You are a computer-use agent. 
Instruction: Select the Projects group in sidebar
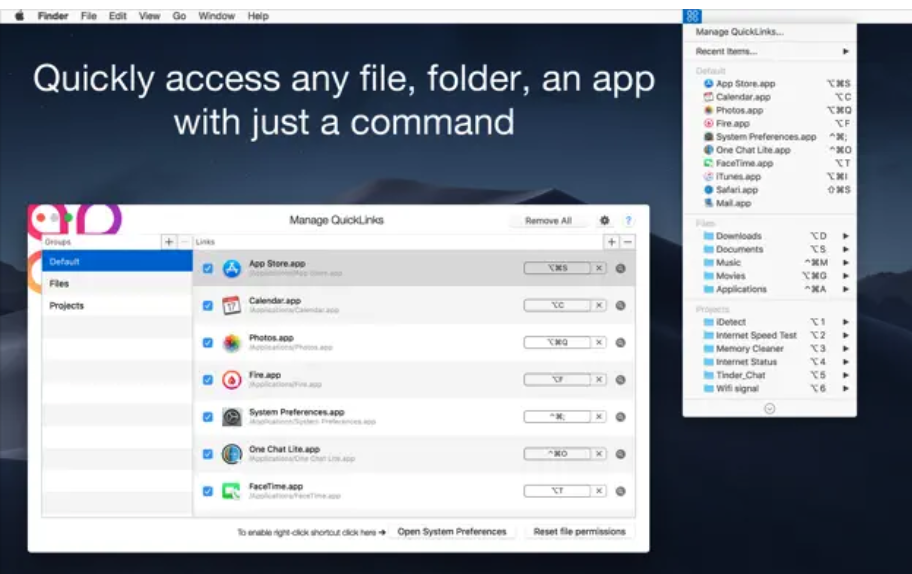click(x=117, y=306)
